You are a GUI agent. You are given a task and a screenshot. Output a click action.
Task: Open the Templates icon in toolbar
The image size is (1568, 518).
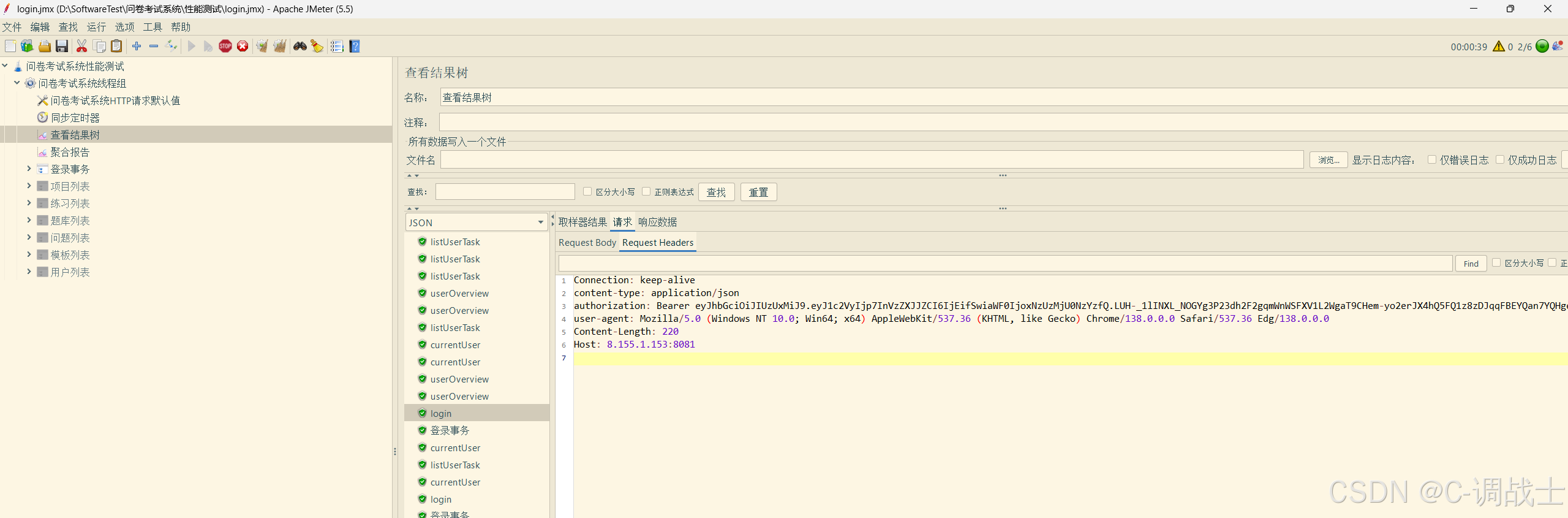point(27,46)
